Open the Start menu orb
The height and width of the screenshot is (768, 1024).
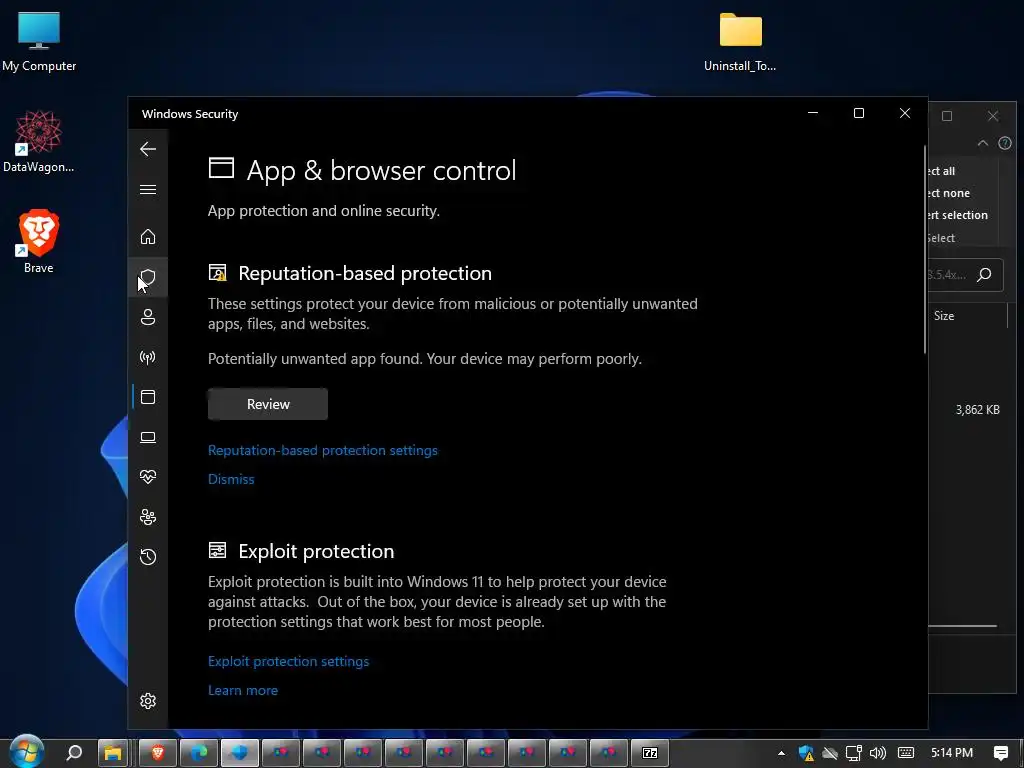27,752
